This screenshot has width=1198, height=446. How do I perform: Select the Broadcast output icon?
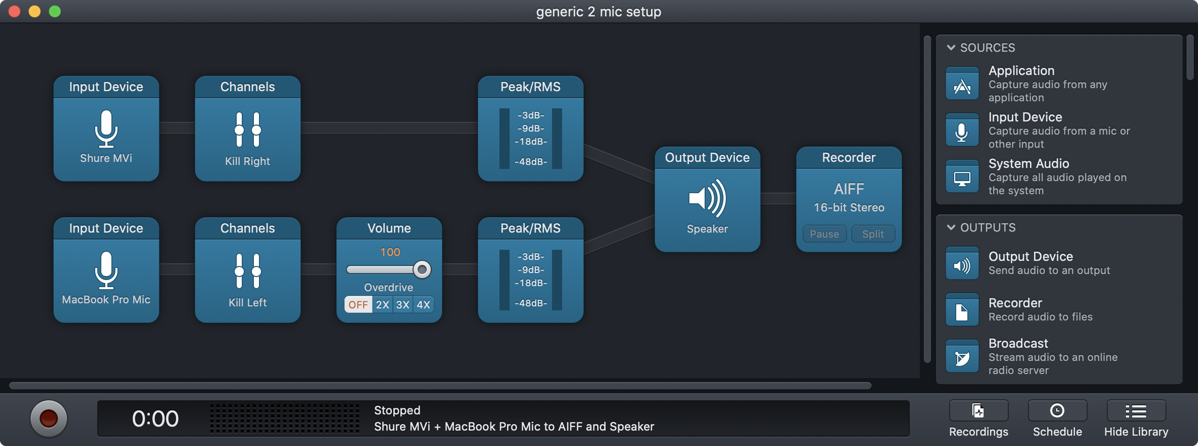[x=962, y=356]
